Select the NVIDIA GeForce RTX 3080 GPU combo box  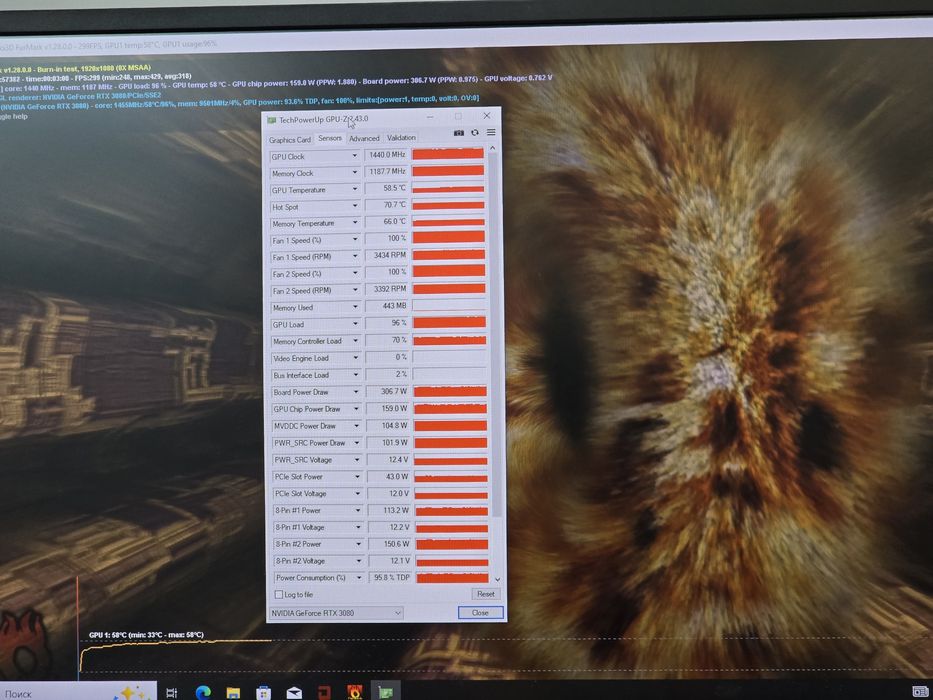(x=336, y=612)
